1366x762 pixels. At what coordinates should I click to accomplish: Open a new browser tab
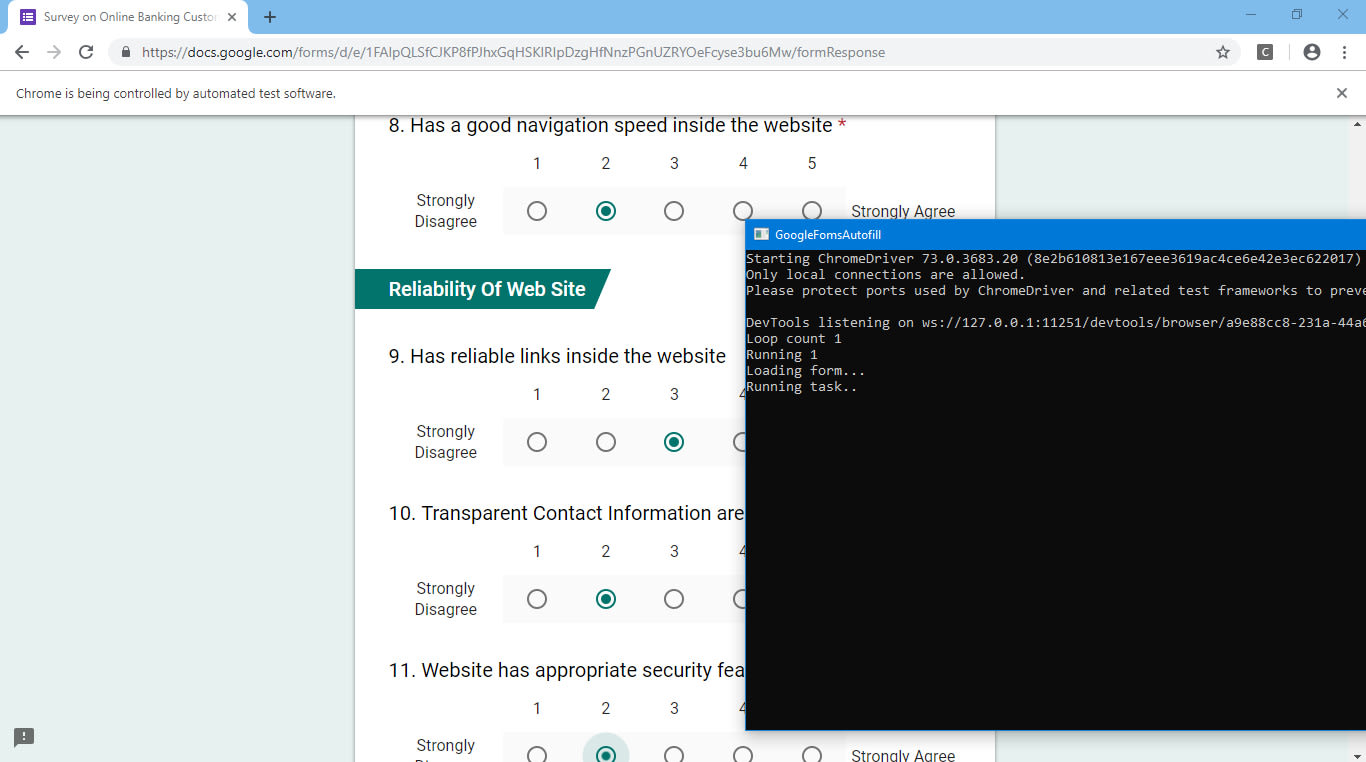point(270,17)
